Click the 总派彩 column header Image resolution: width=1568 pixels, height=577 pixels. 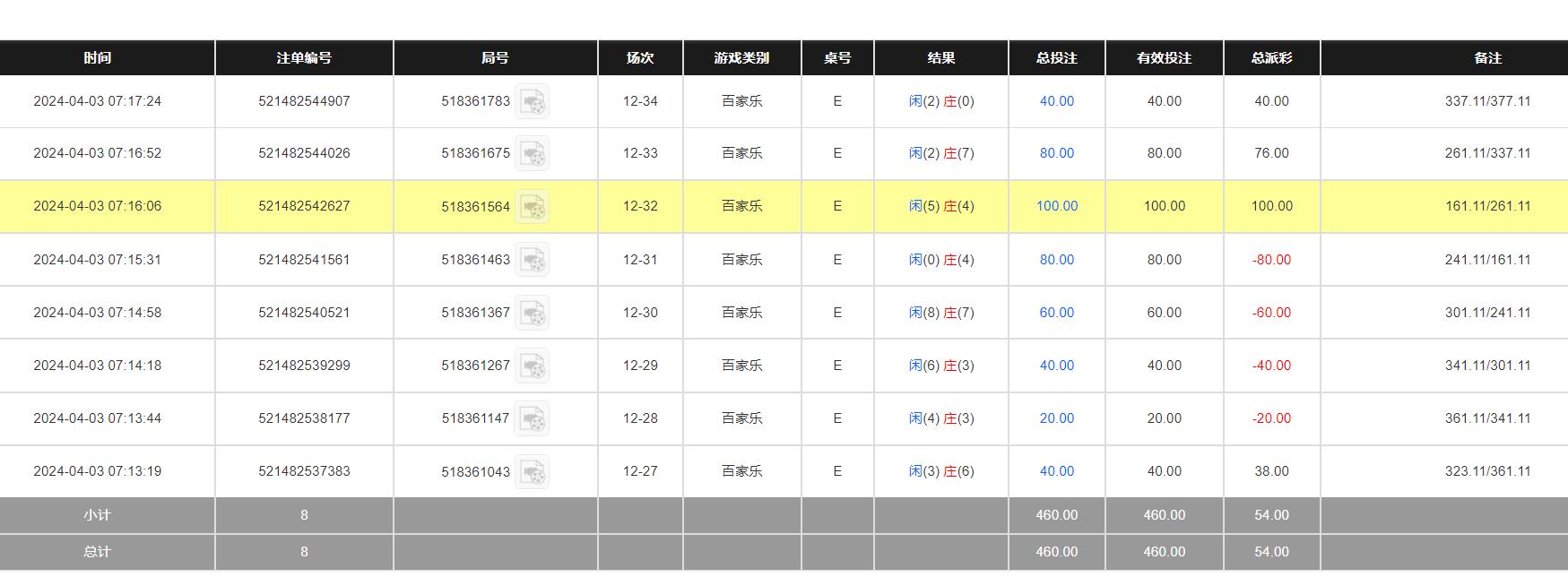[x=1271, y=58]
